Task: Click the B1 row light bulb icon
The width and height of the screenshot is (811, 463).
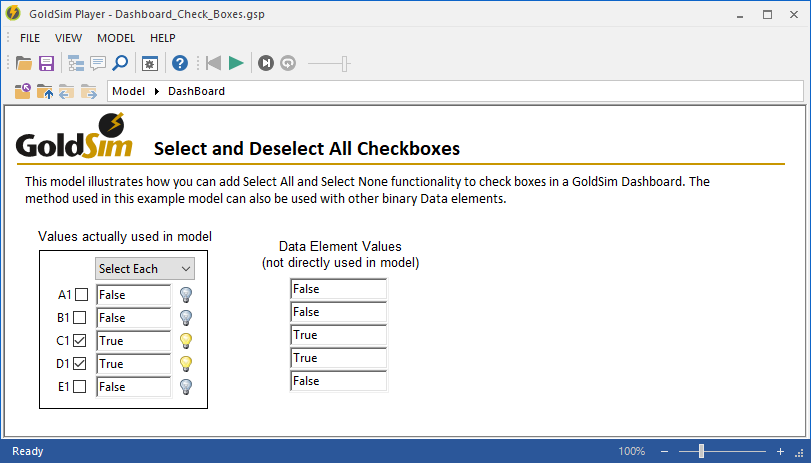Action: [186, 318]
